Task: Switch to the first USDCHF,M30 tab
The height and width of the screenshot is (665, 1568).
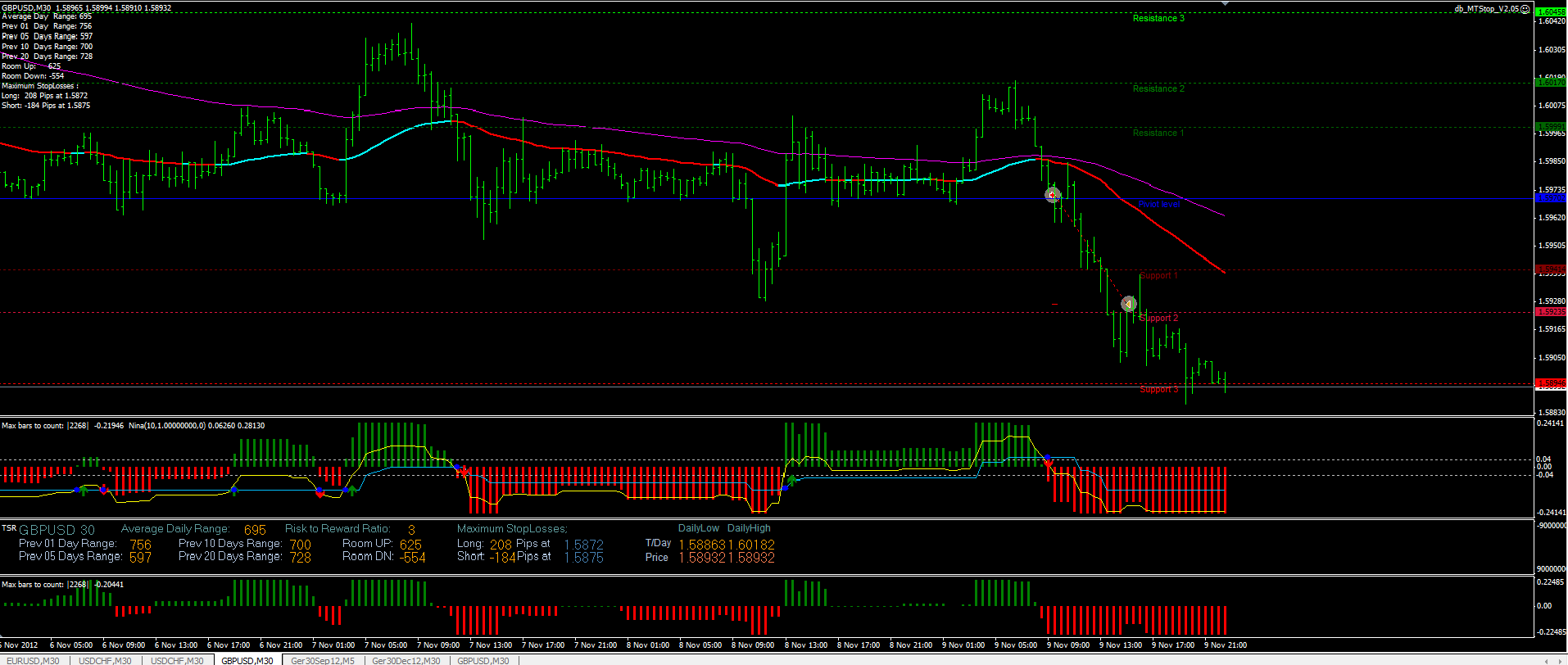Action: click(105, 660)
